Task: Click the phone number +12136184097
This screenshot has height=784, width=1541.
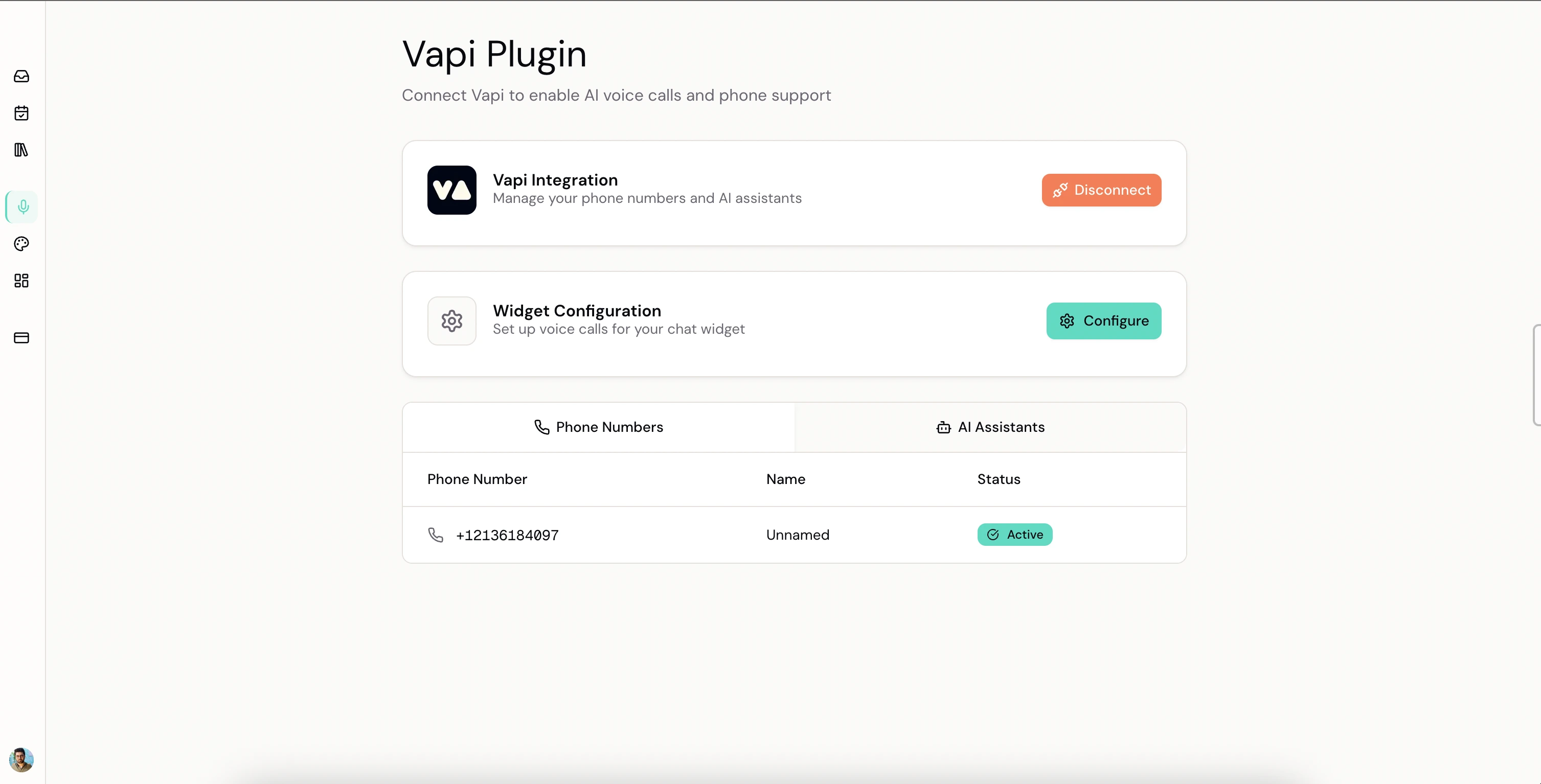Action: click(x=507, y=535)
